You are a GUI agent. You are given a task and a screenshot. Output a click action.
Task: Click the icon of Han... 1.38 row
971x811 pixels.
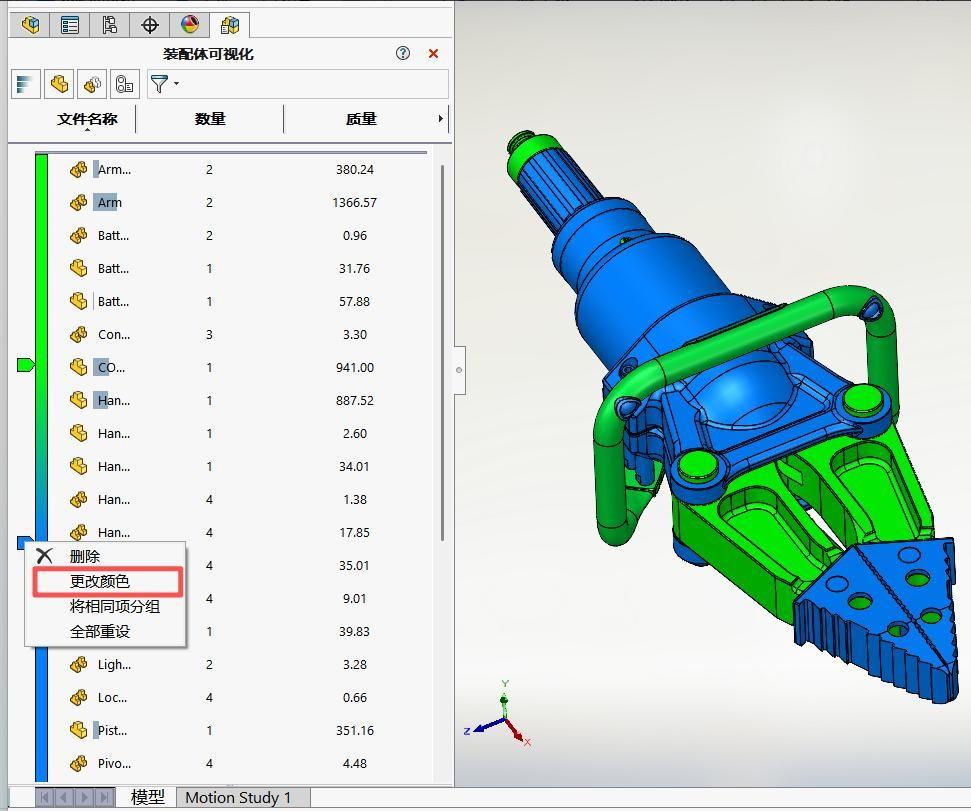coord(79,500)
